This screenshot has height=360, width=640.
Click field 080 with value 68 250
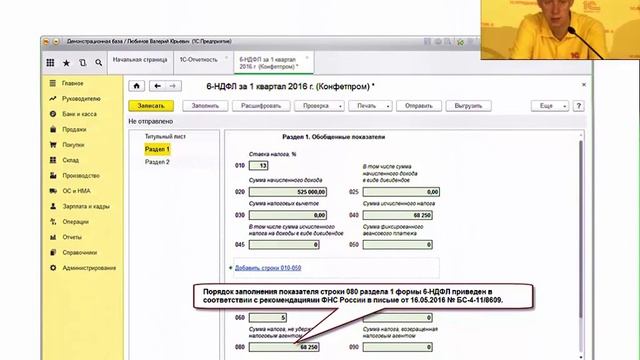[x=284, y=347]
